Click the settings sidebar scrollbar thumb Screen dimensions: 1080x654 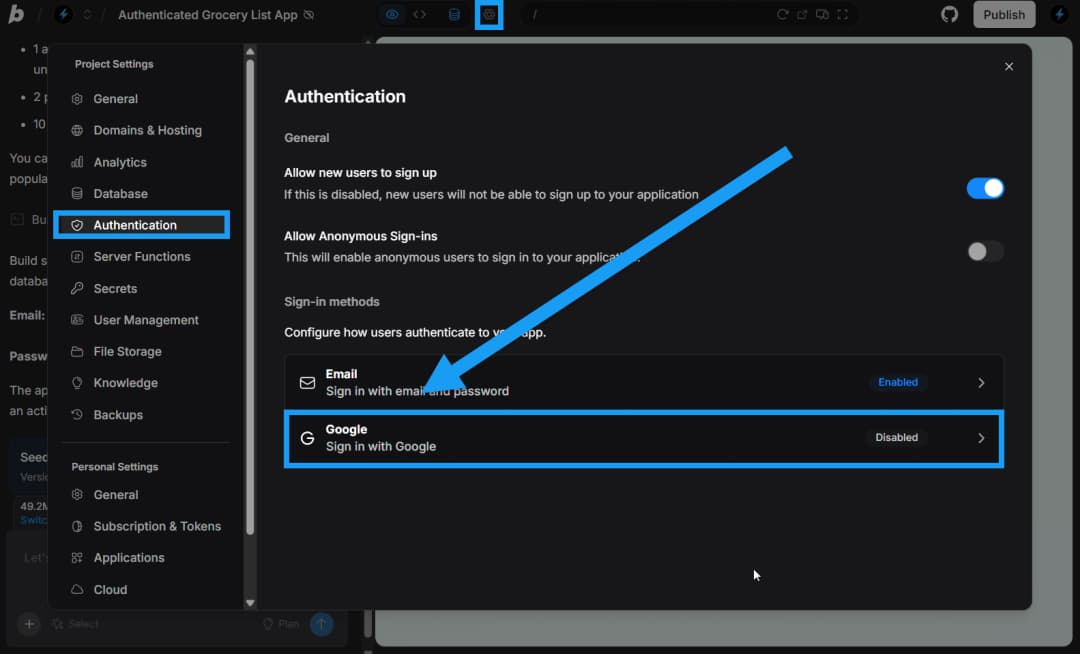click(250, 297)
